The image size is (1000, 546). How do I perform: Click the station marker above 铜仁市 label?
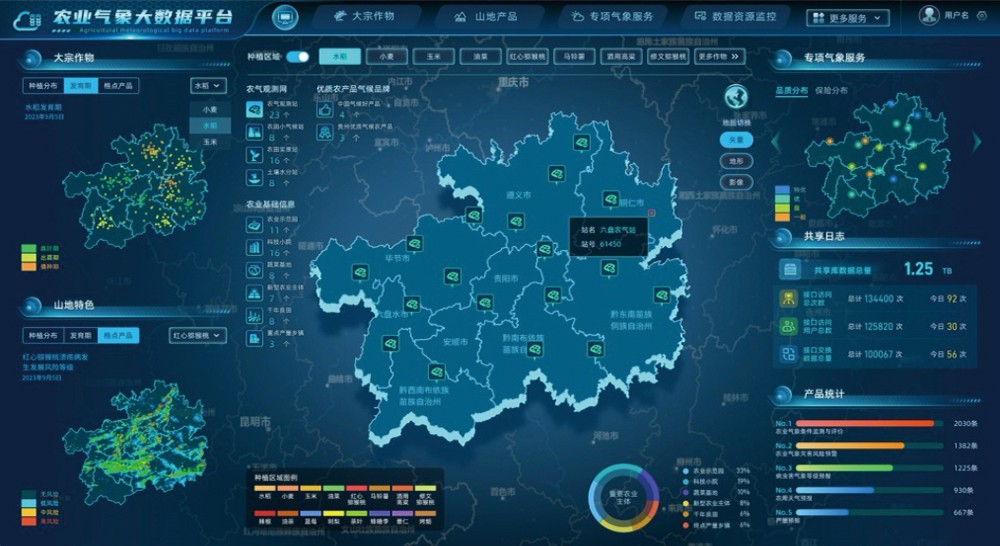coord(610,199)
